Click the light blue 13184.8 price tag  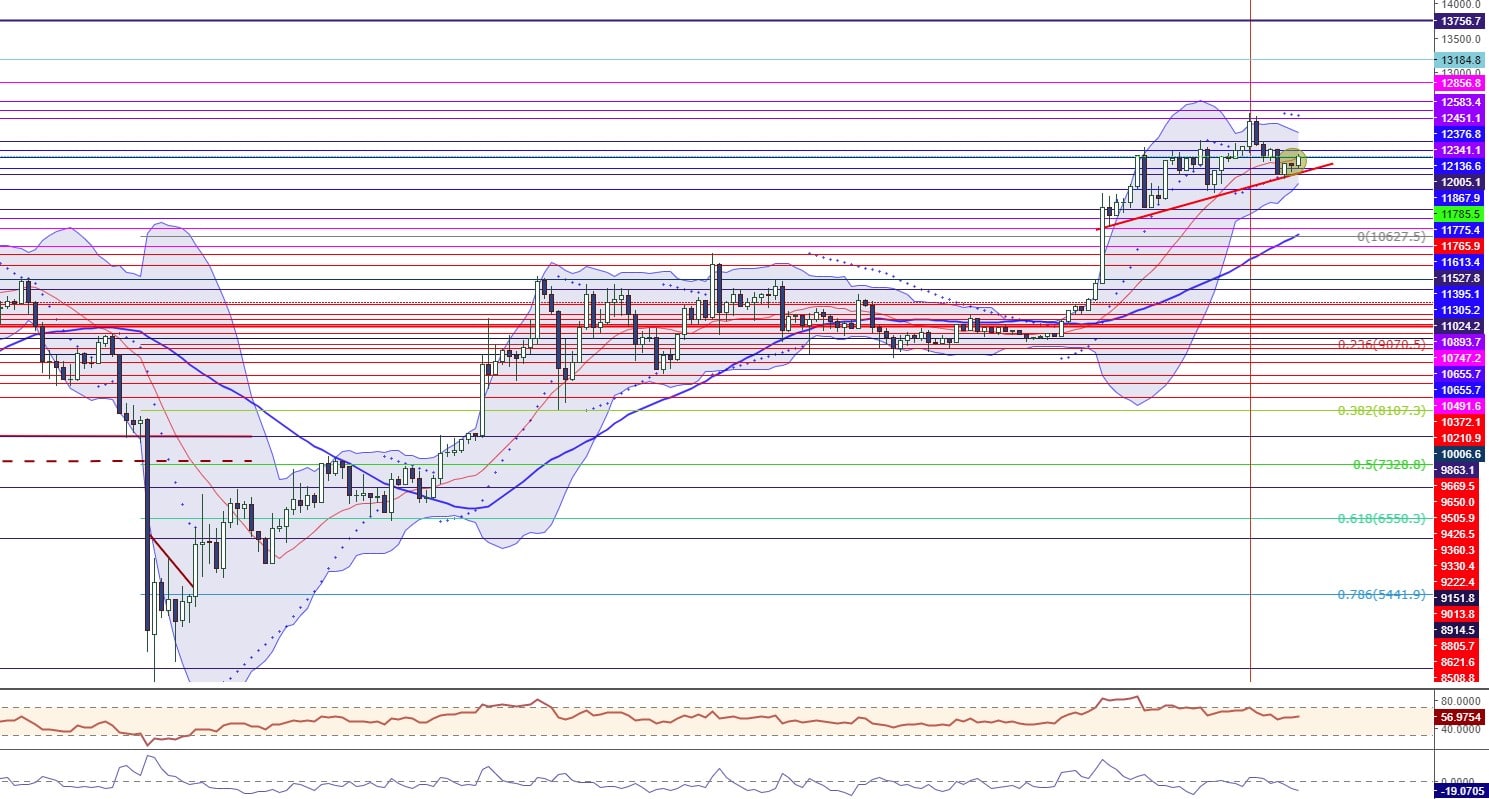1461,59
